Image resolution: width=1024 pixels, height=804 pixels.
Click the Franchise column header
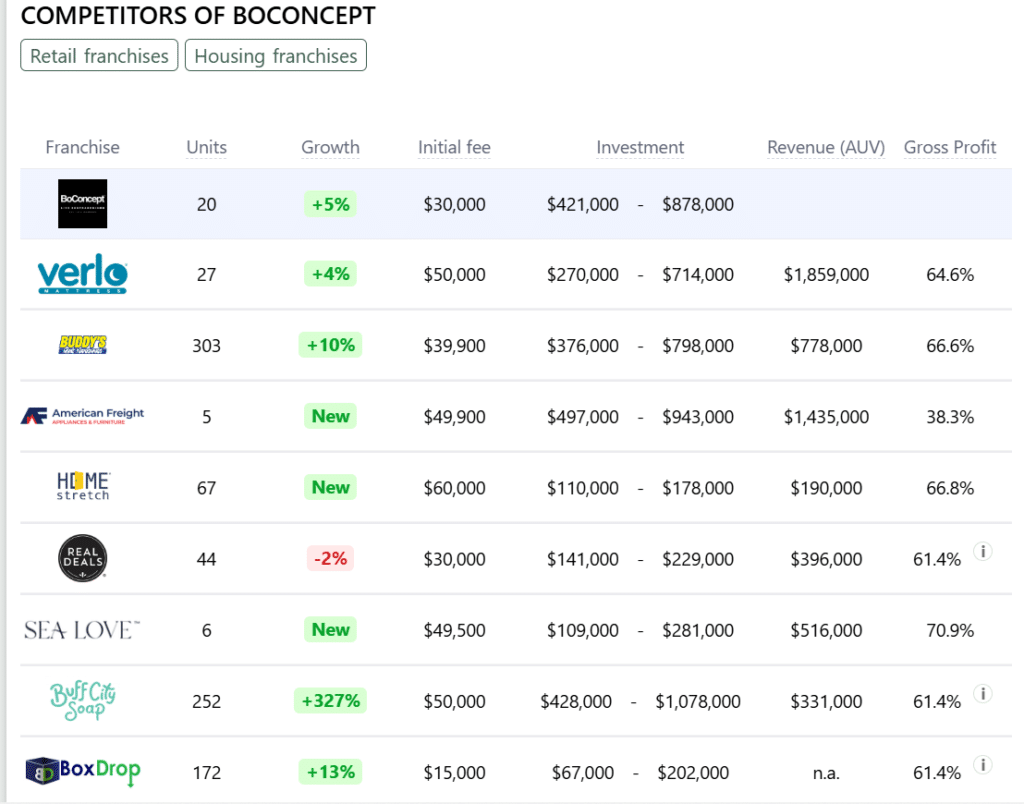click(82, 148)
